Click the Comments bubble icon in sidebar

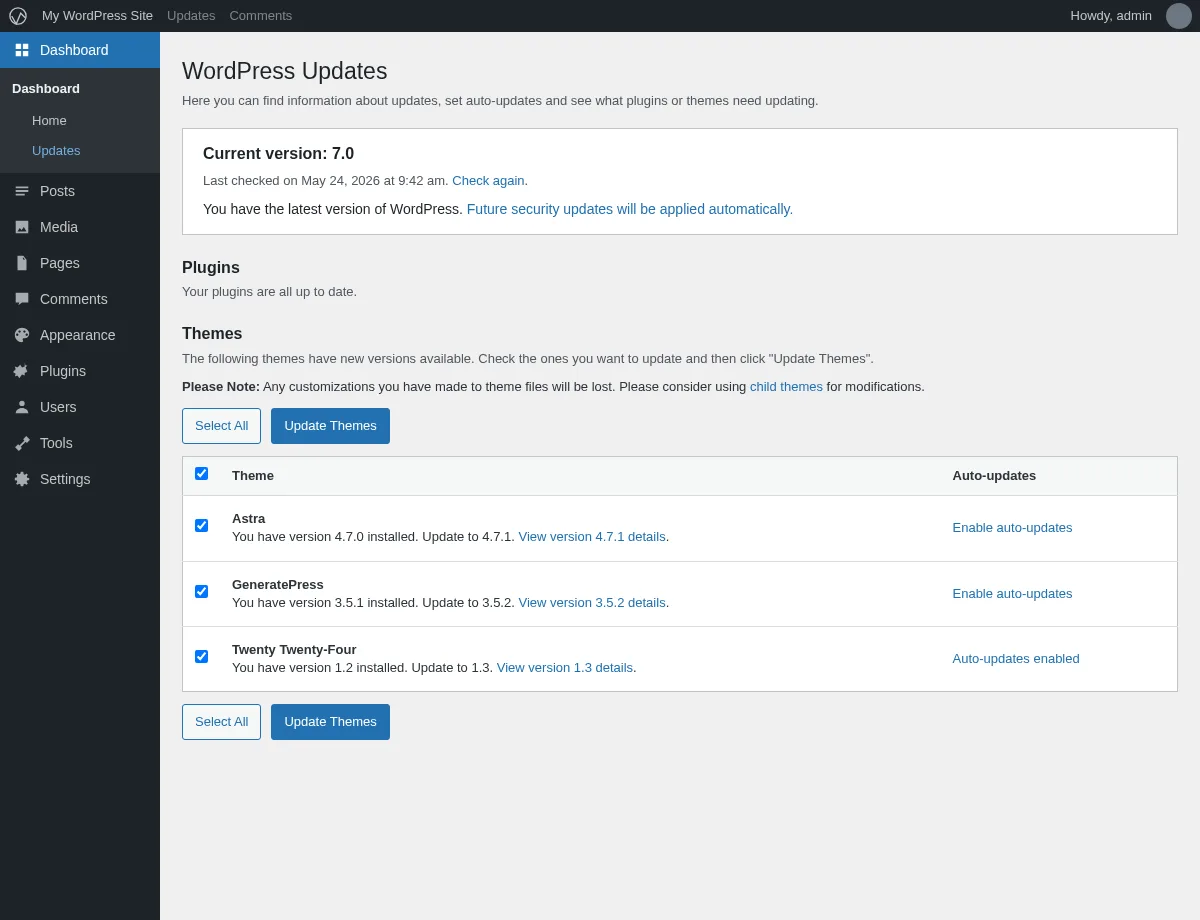point(22,299)
